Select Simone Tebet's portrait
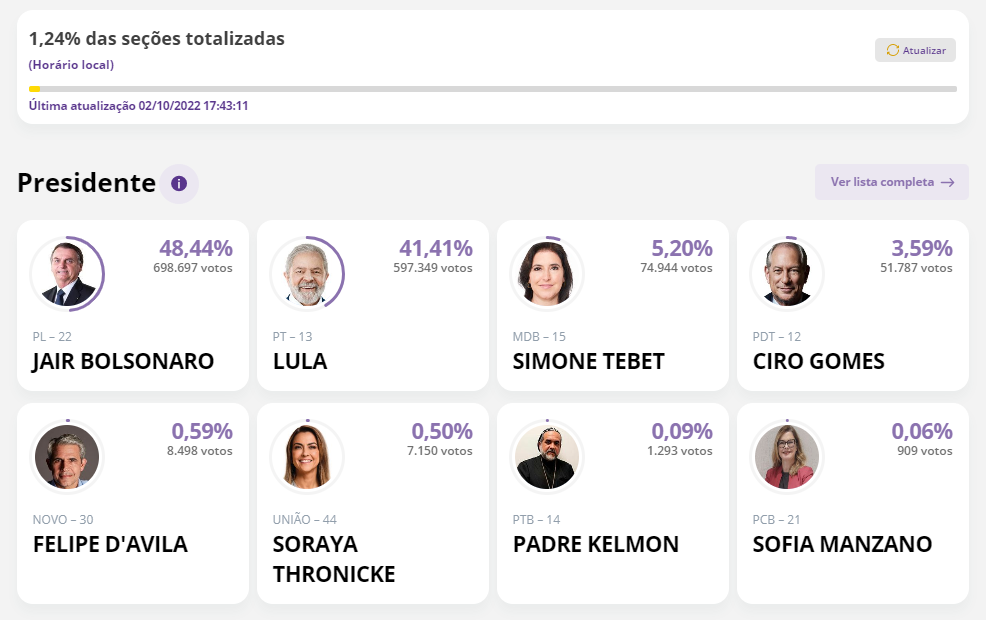Image resolution: width=986 pixels, height=620 pixels. pos(547,274)
